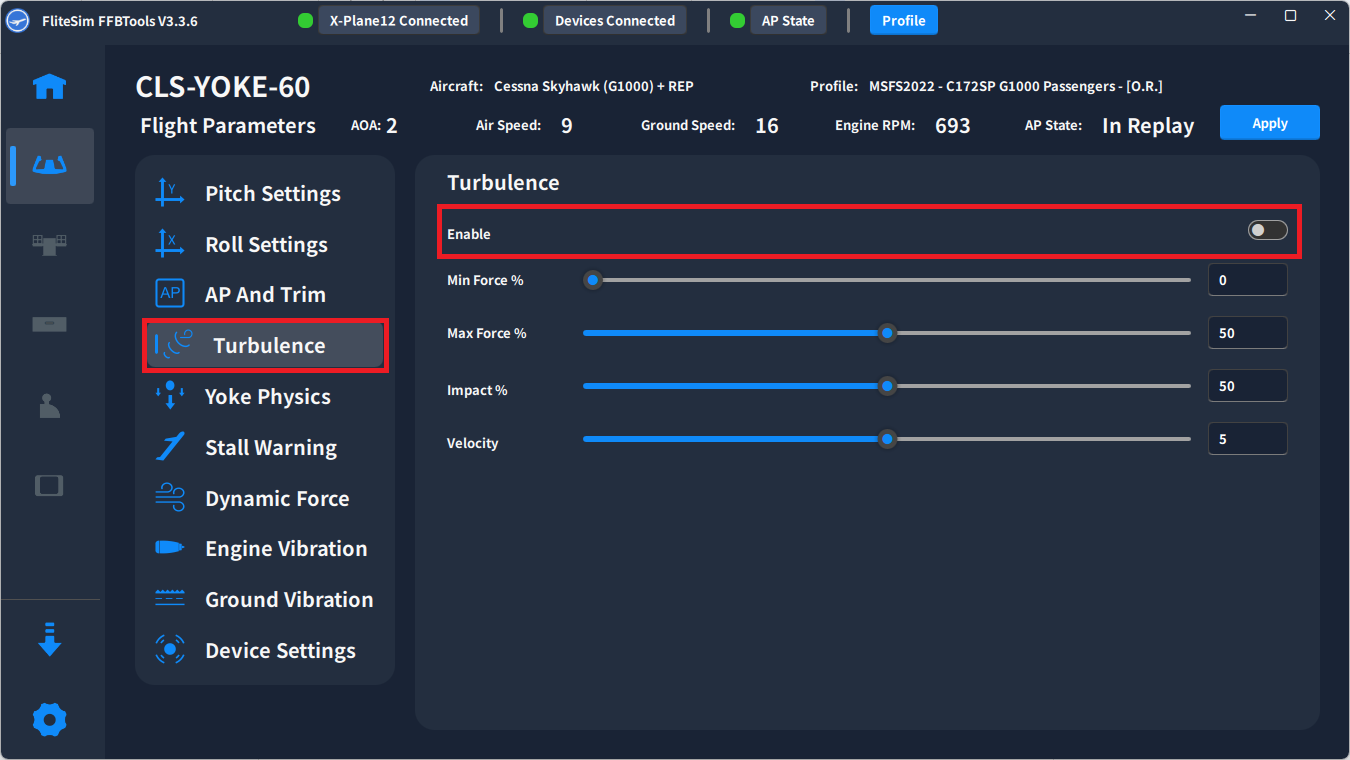This screenshot has height=760, width=1350.
Task: Click the AP And Trim icon
Action: (x=170, y=294)
